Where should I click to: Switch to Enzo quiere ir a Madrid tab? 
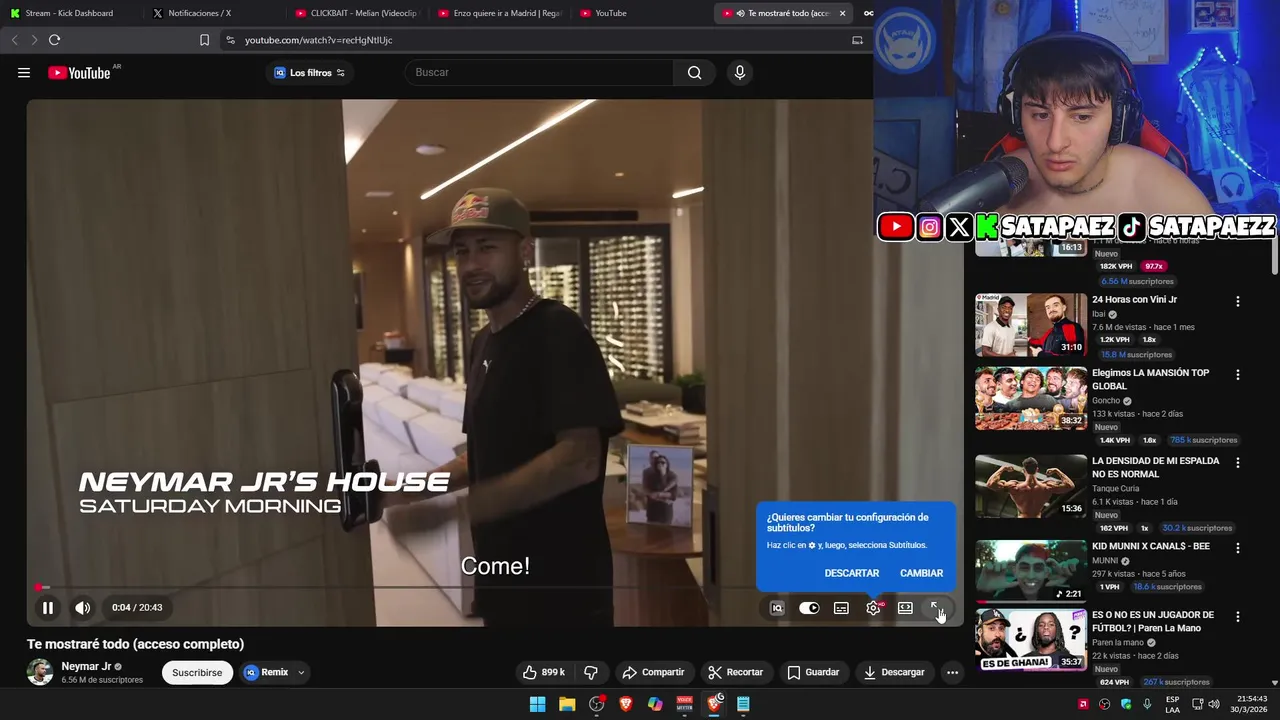point(500,13)
